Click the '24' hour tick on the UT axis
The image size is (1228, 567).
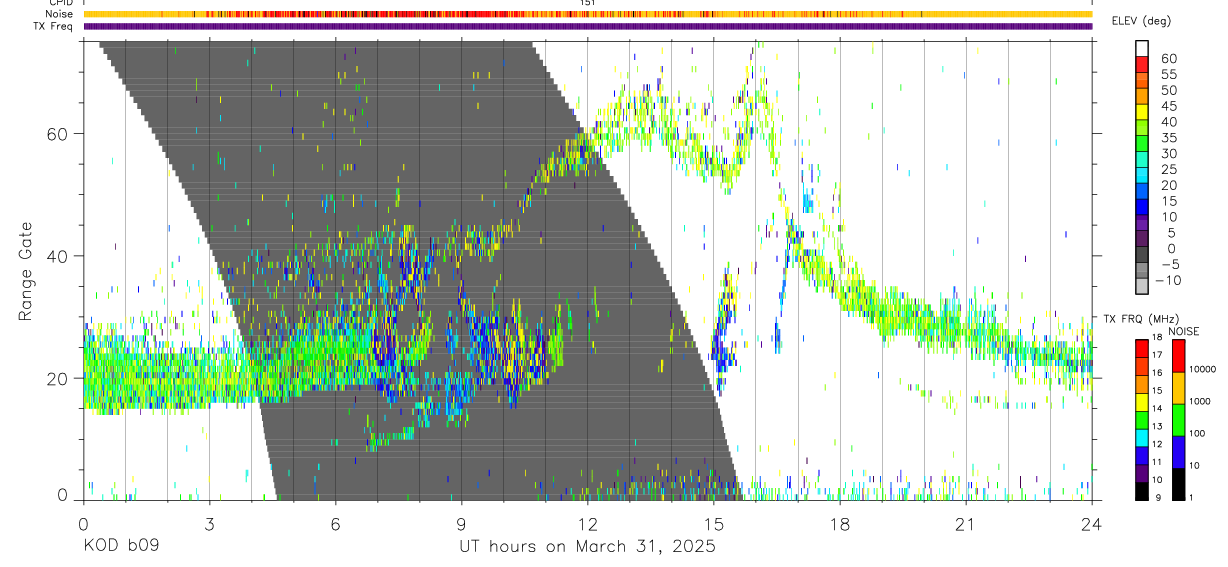coord(1091,523)
